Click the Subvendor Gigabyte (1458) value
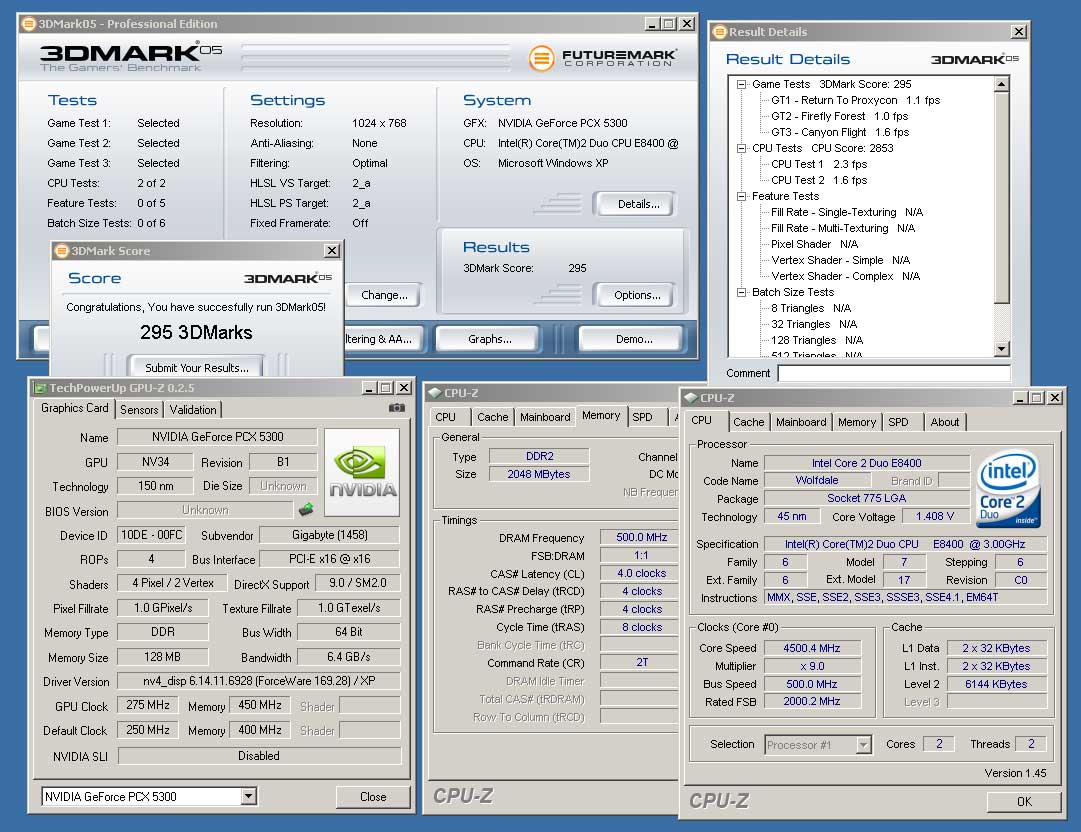 pyautogui.click(x=330, y=535)
